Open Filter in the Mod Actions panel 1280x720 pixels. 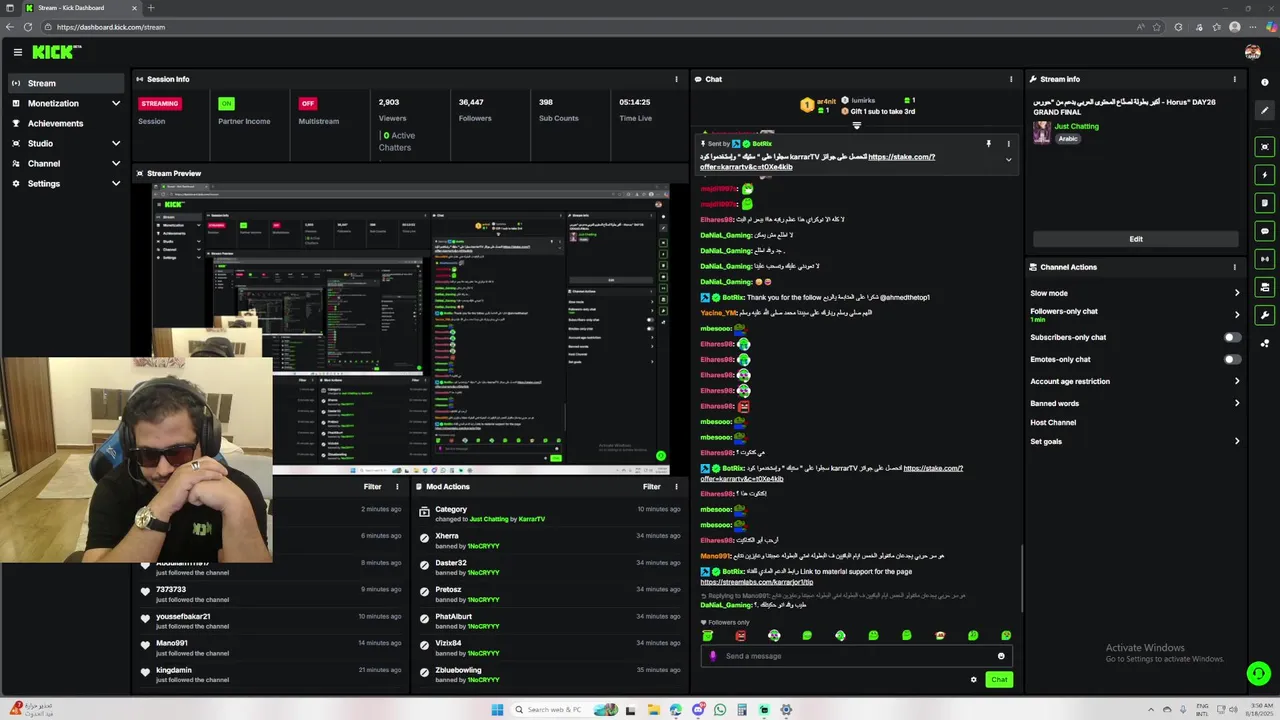652,487
